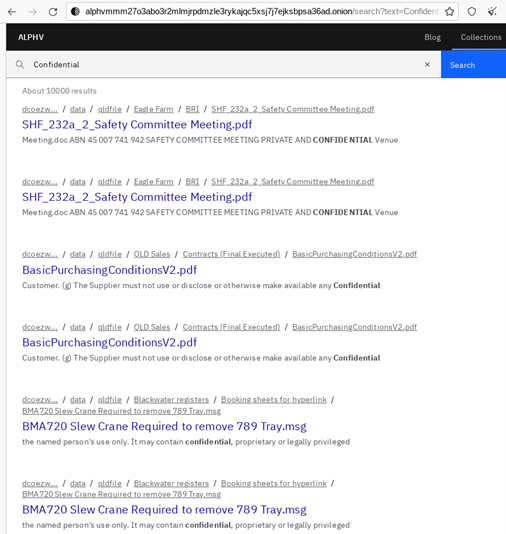This screenshot has width=506, height=534.
Task: Click dcoezw... breadcrumb in first result
Action: tap(40, 109)
